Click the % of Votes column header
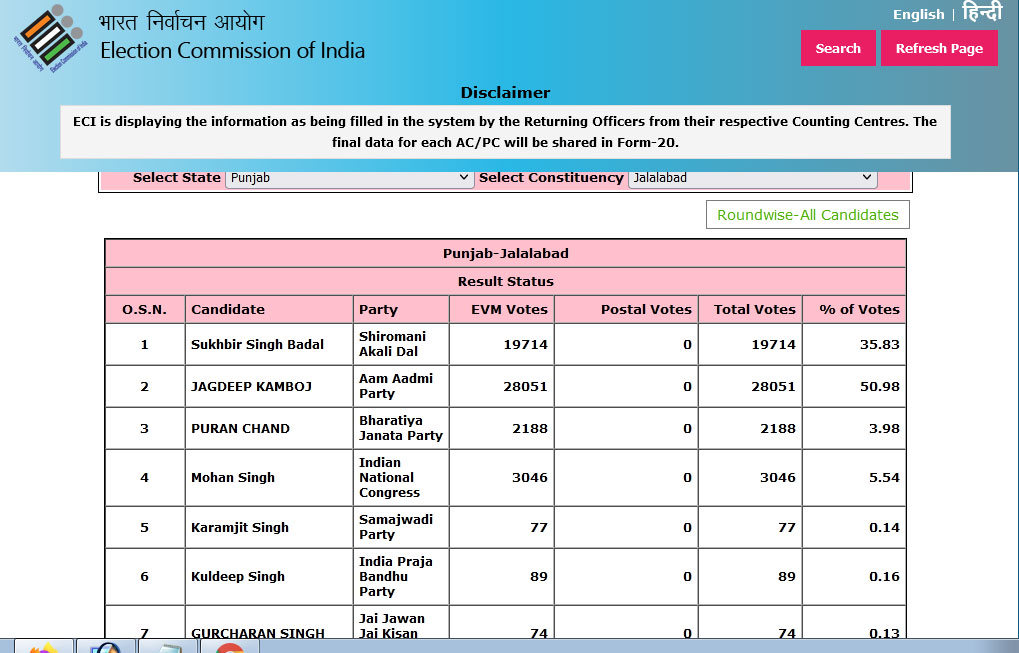The width and height of the screenshot is (1019, 653). 855,309
